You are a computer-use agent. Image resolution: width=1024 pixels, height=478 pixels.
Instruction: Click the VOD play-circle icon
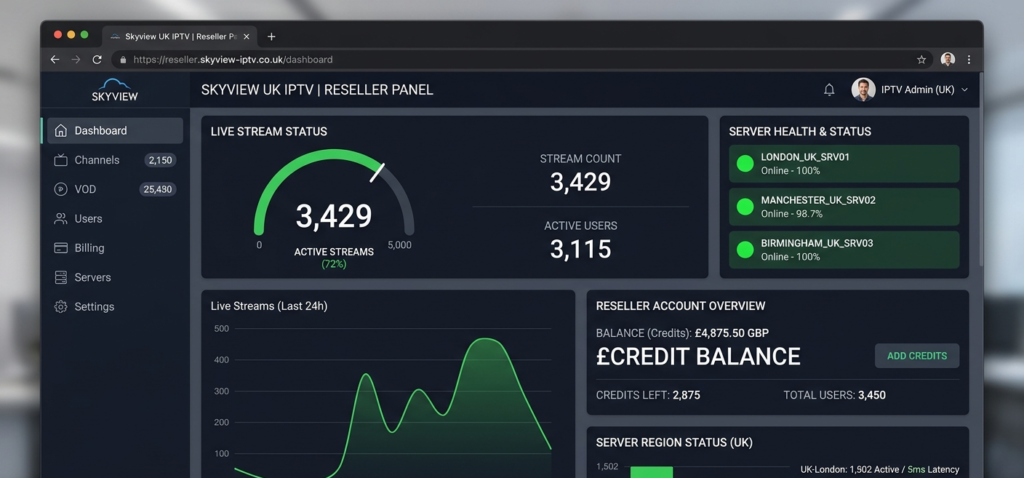click(x=61, y=189)
